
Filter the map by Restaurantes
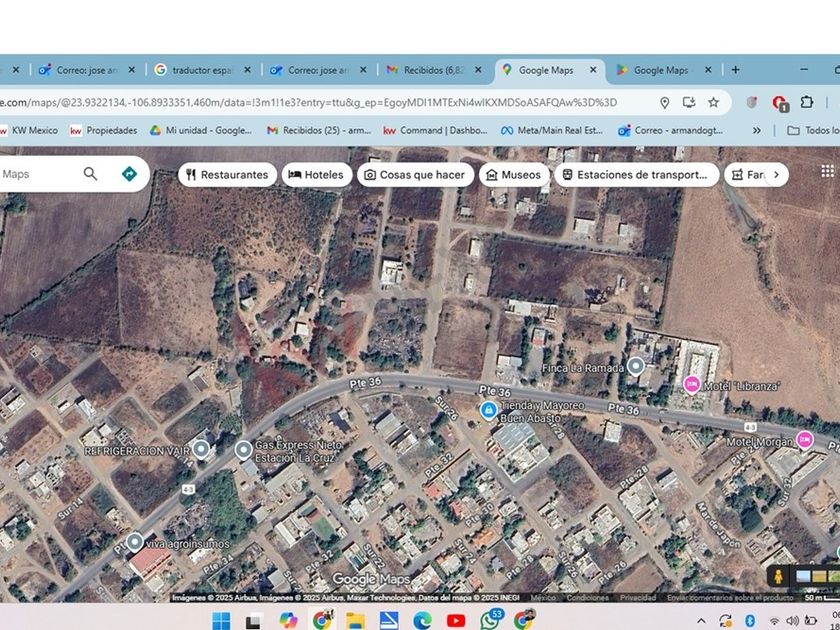pos(227,174)
